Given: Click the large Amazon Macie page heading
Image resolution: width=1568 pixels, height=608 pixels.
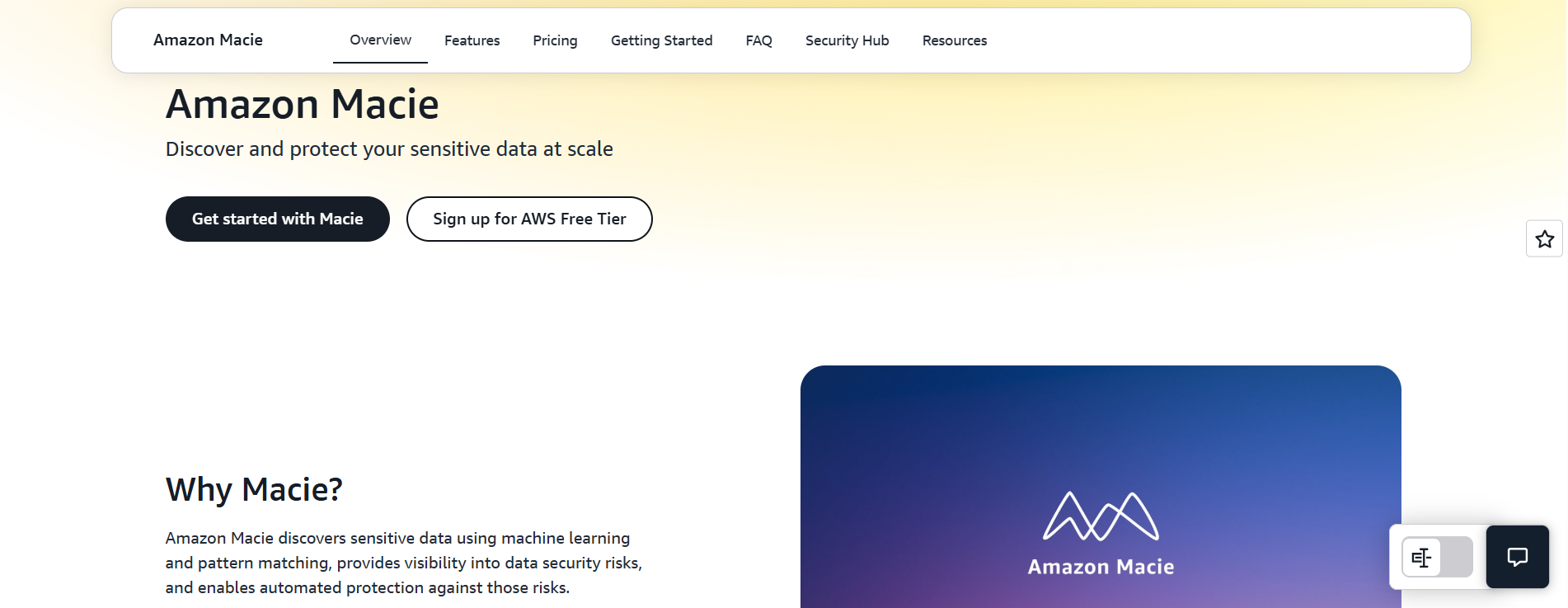Looking at the screenshot, I should (302, 105).
